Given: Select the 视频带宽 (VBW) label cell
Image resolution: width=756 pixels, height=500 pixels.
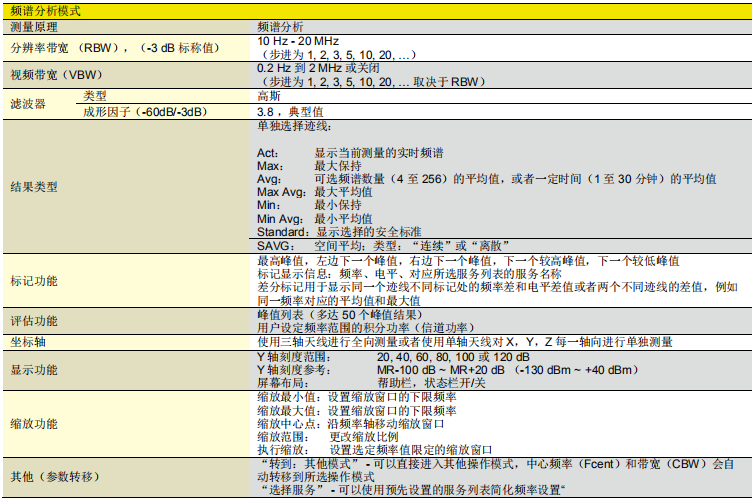Looking at the screenshot, I should (x=57, y=75).
